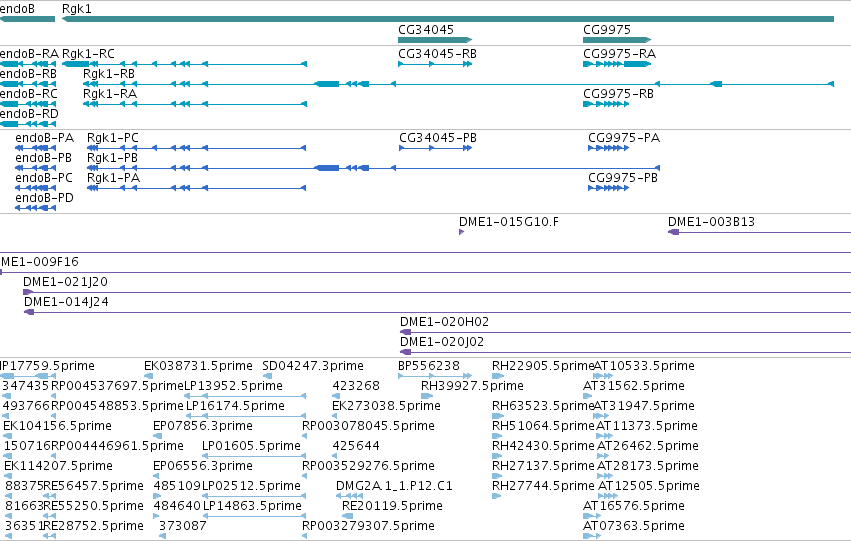Click the Rgk1 gene label
This screenshot has height=541, width=851.
77,9
